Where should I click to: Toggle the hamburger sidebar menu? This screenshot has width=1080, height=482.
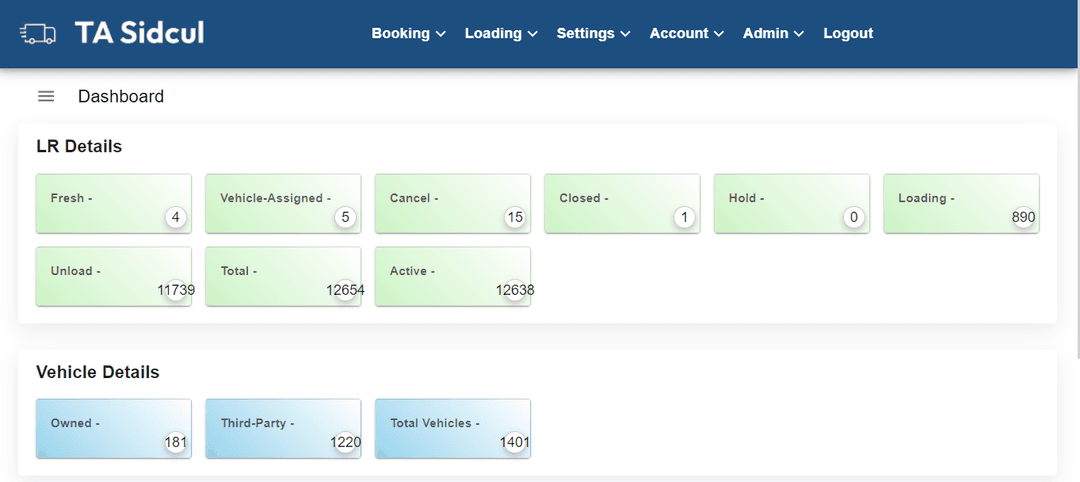[x=46, y=97]
